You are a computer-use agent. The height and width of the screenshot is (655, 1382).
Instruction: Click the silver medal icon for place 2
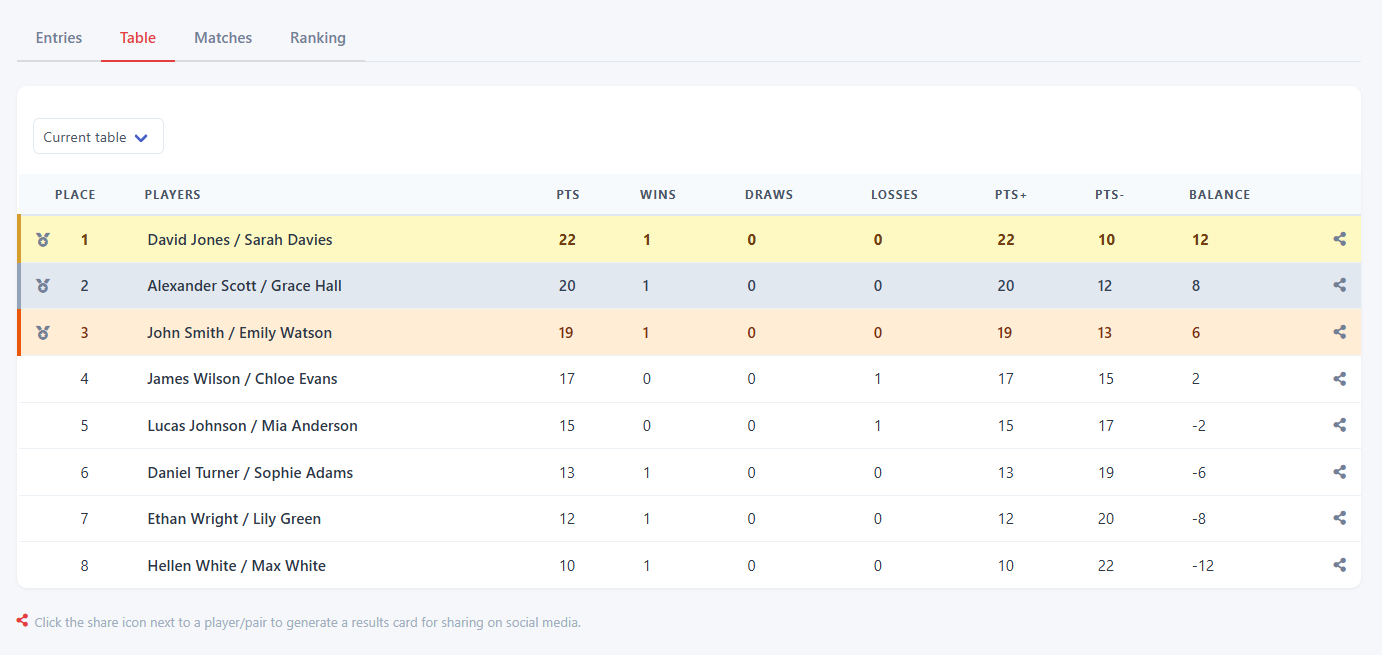[43, 286]
